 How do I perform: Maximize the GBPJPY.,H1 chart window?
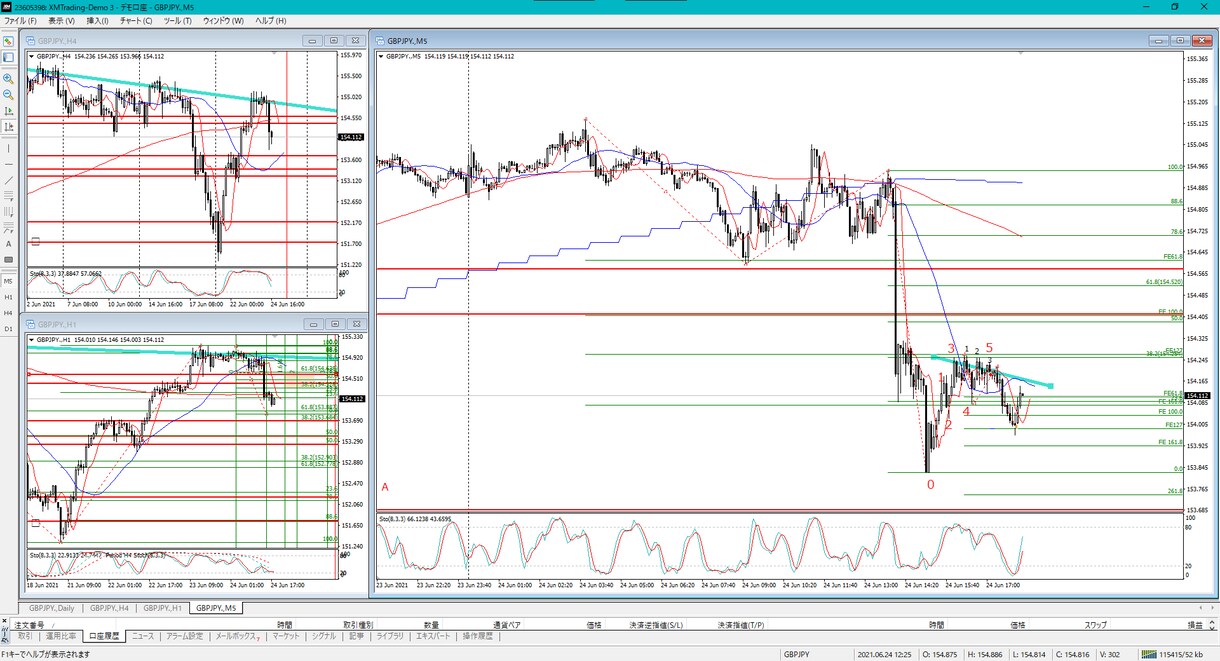click(334, 324)
